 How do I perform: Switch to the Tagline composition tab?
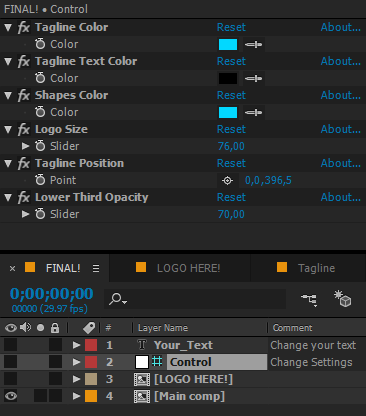pos(306,268)
